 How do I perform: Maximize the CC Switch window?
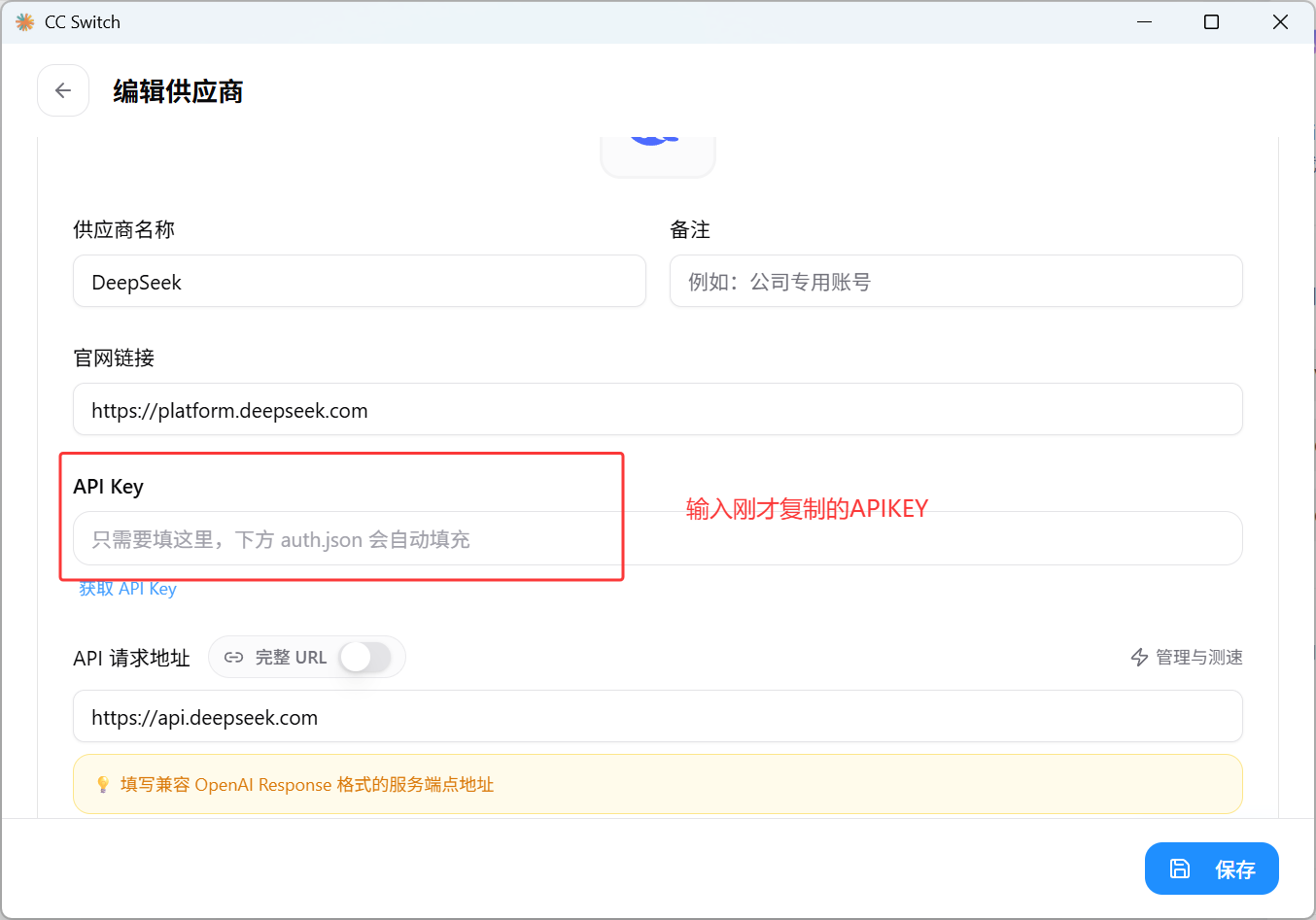(1211, 21)
